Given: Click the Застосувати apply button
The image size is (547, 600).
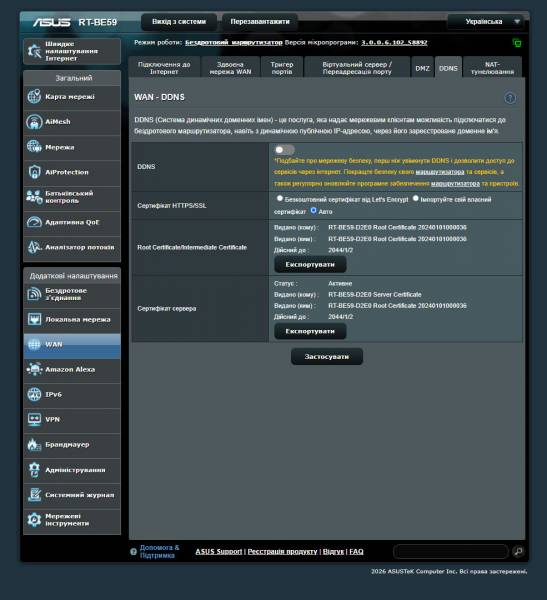Looking at the screenshot, I should click(x=327, y=357).
